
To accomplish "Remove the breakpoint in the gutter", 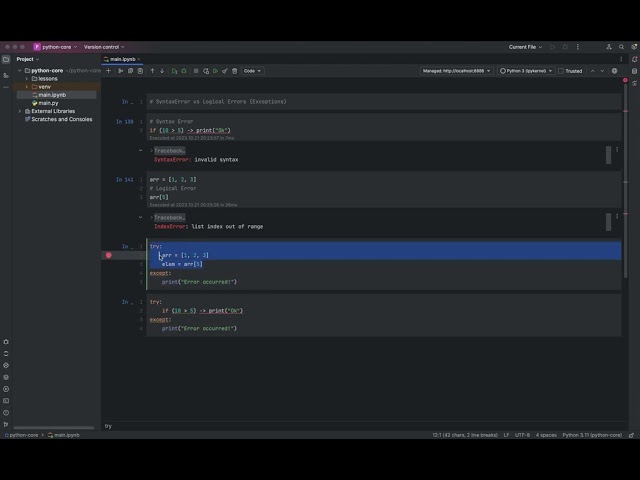I will coord(109,255).
